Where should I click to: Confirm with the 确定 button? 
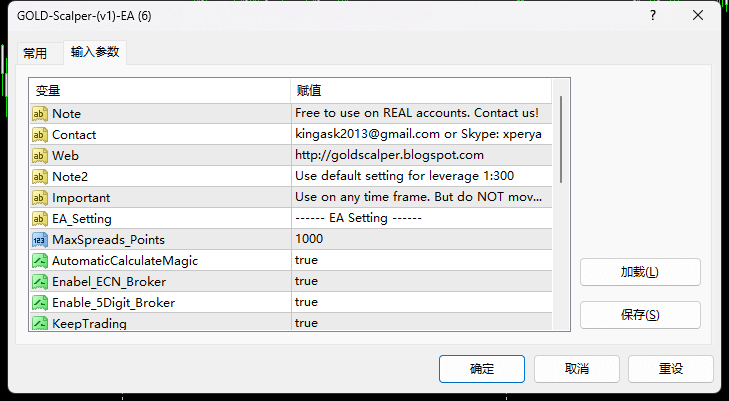482,369
